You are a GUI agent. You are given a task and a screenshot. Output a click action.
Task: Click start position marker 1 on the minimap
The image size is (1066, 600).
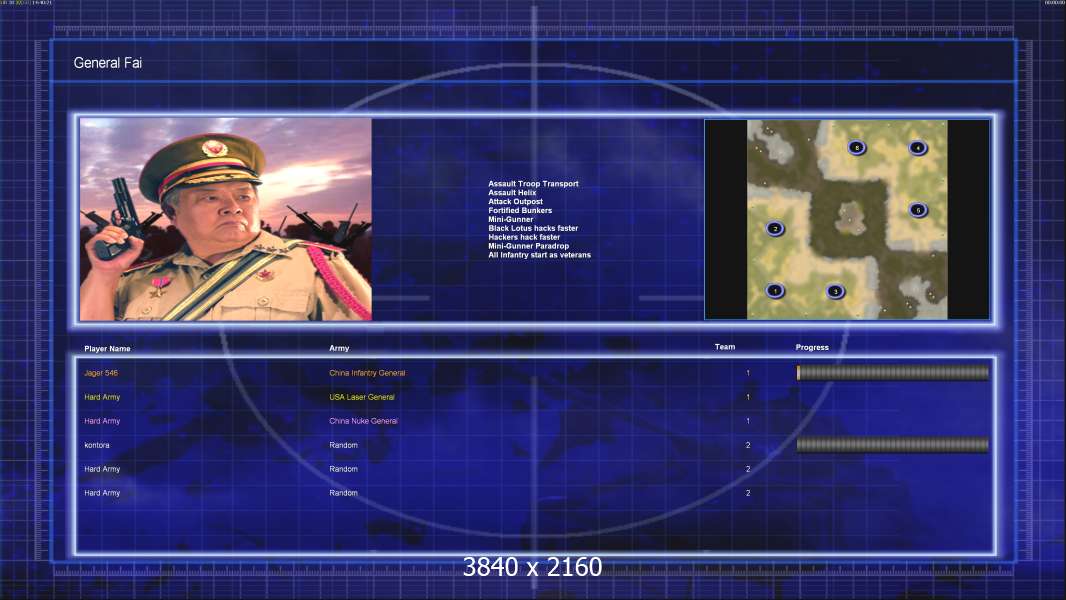pyautogui.click(x=775, y=291)
